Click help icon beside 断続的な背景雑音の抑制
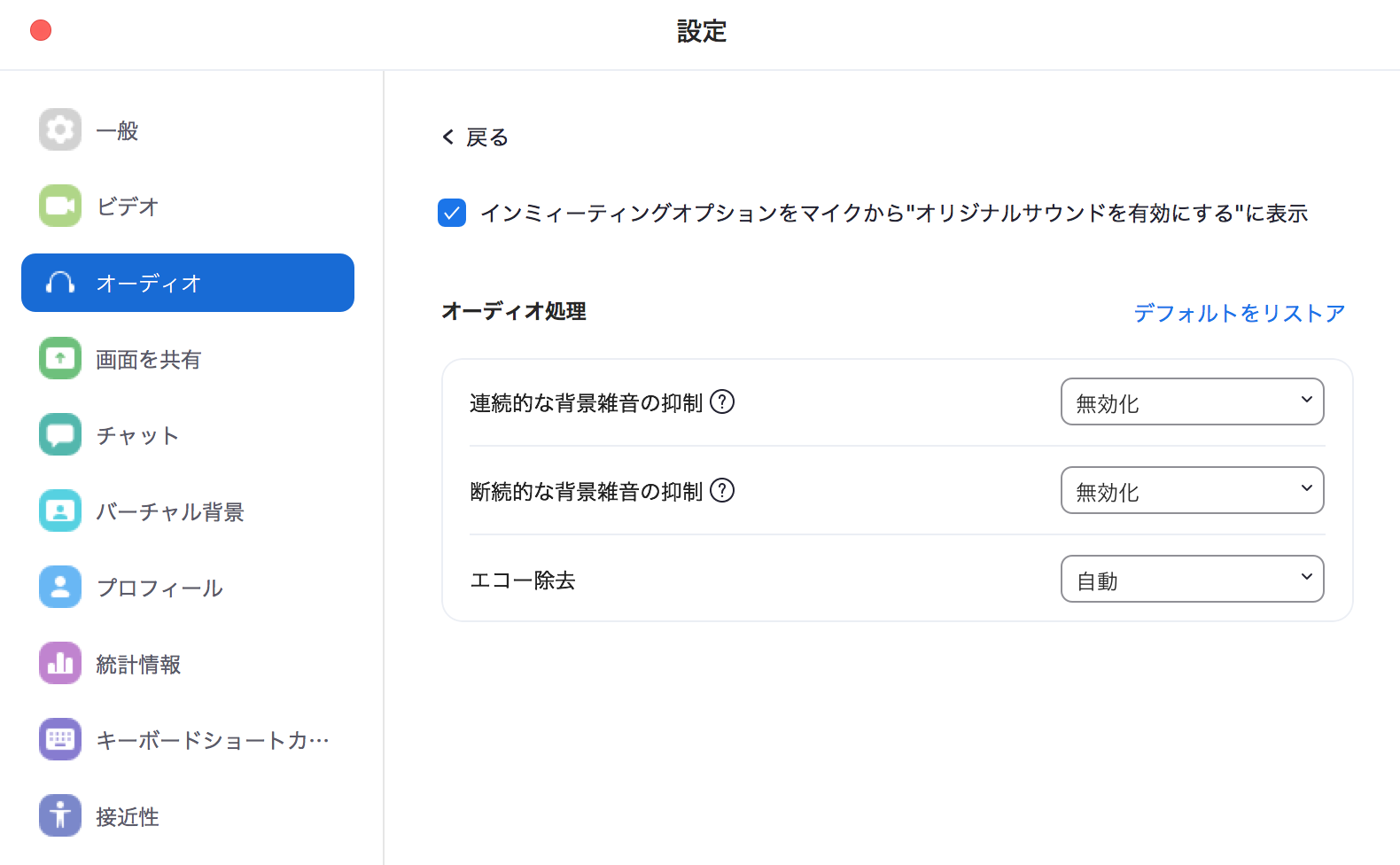The height and width of the screenshot is (865, 1400). pos(722,491)
